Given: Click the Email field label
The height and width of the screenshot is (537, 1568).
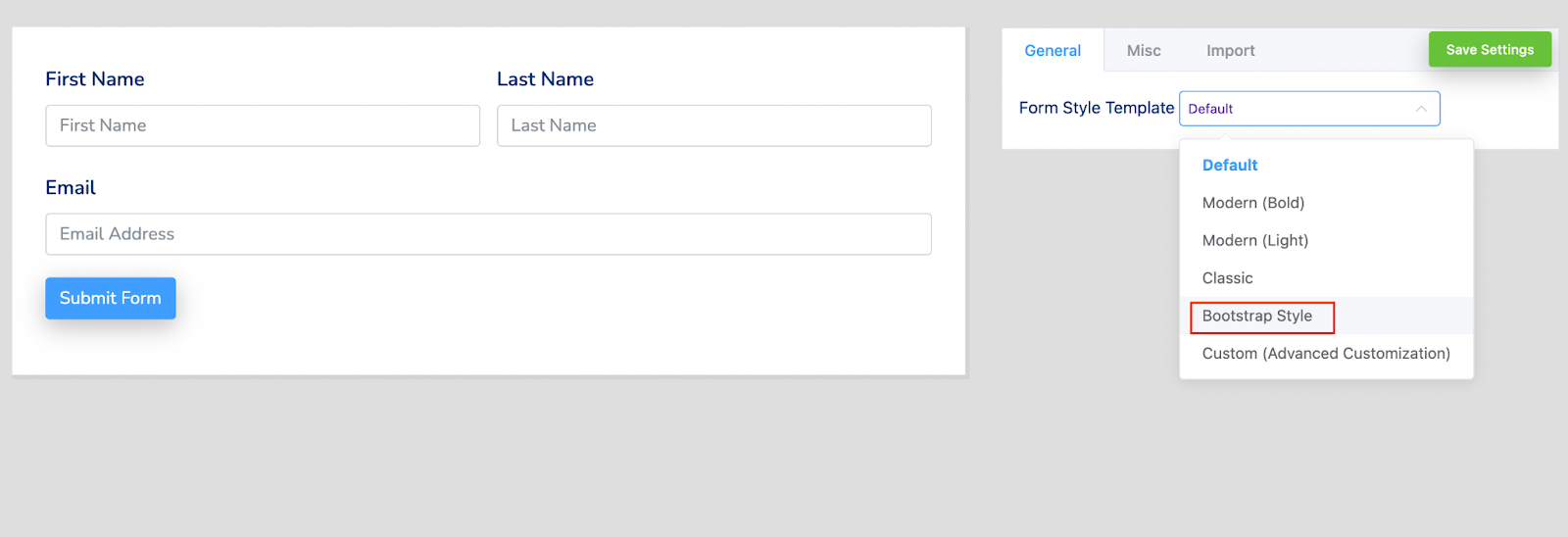Looking at the screenshot, I should pyautogui.click(x=71, y=188).
